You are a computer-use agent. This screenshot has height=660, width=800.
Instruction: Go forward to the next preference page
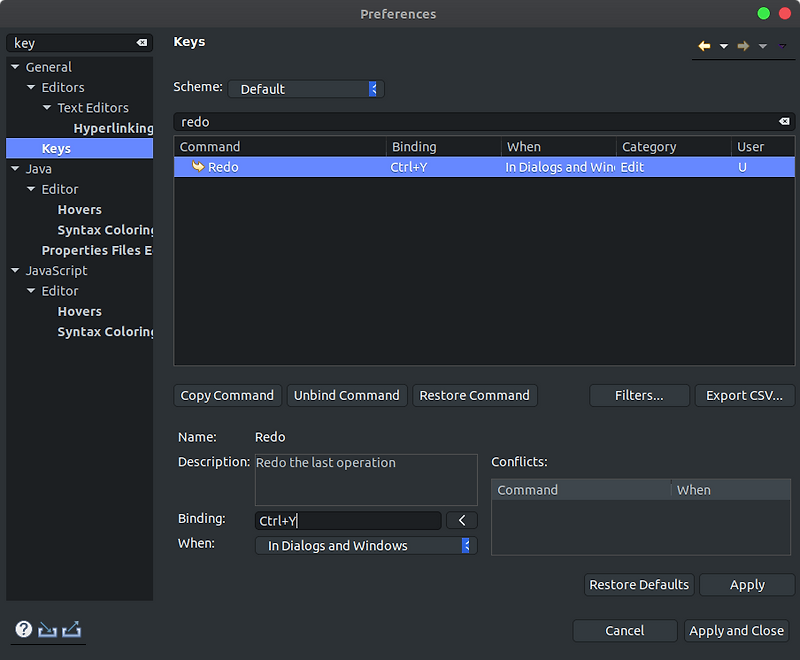point(746,45)
